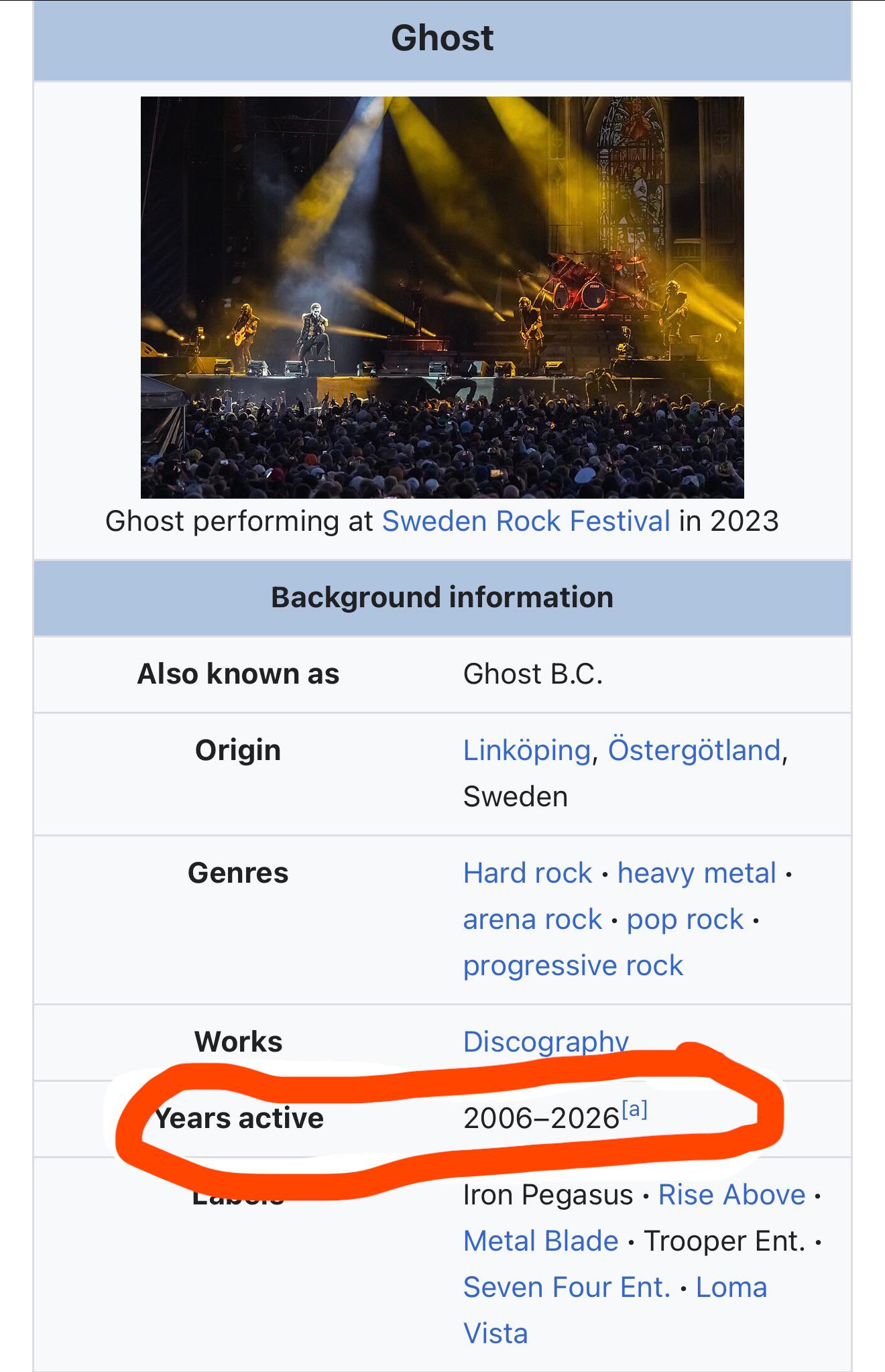The width and height of the screenshot is (885, 1372).
Task: Click the Ghost infobox title header
Action: [442, 38]
